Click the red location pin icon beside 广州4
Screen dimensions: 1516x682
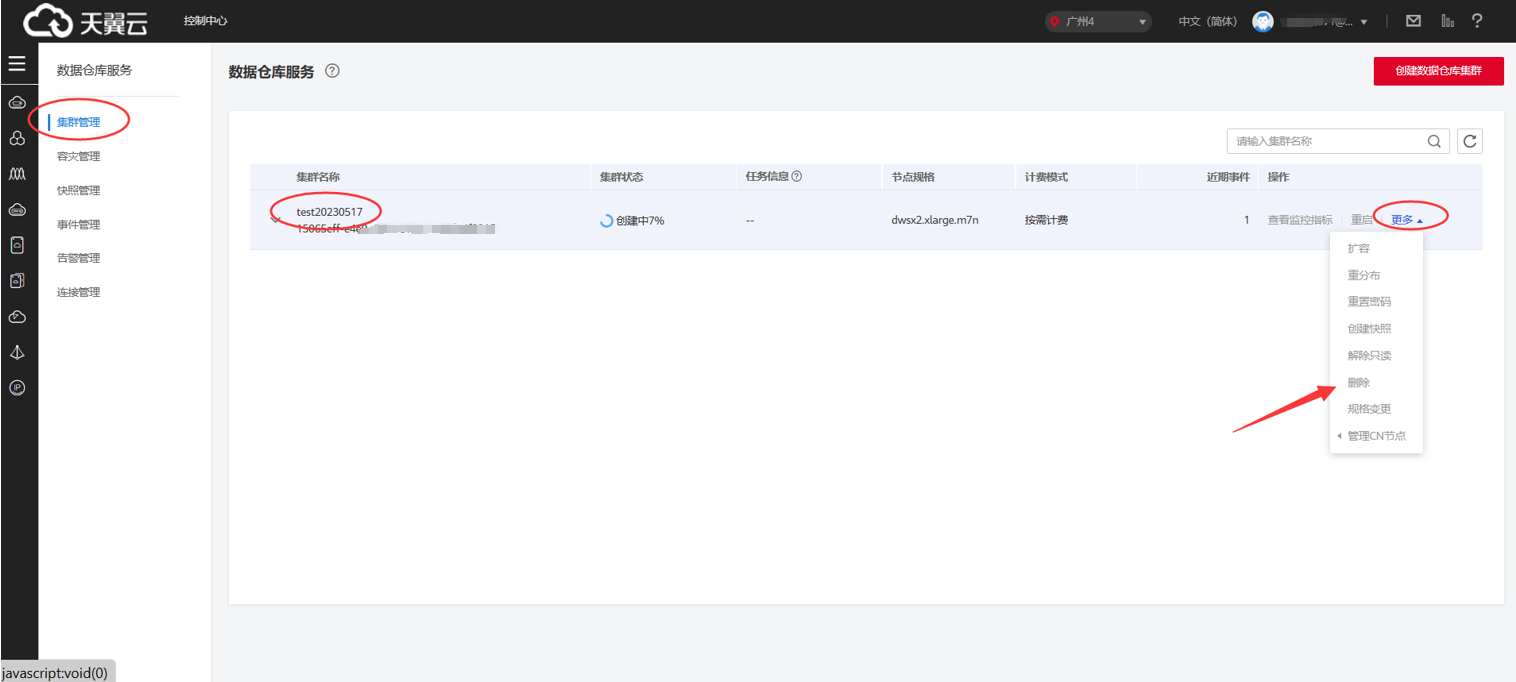pos(1054,21)
